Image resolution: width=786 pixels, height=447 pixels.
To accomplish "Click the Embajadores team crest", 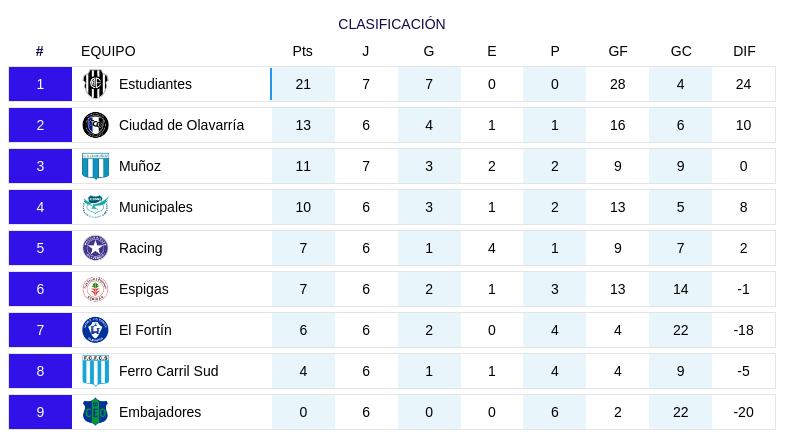I will (96, 412).
